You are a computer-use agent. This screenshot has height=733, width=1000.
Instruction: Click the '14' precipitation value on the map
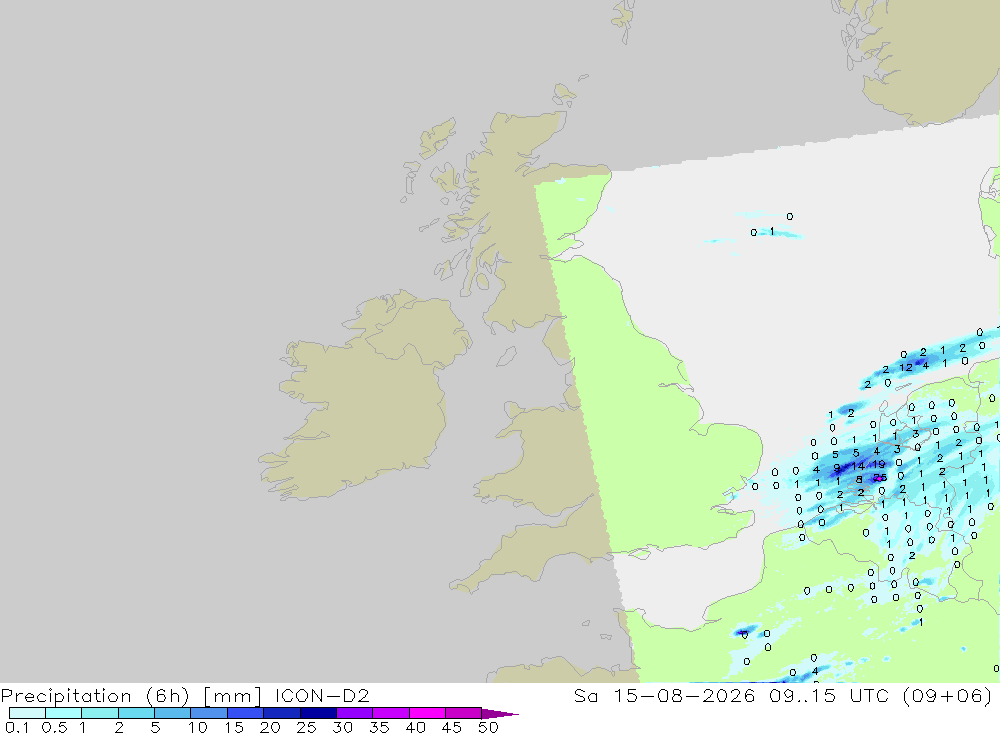[x=858, y=466]
